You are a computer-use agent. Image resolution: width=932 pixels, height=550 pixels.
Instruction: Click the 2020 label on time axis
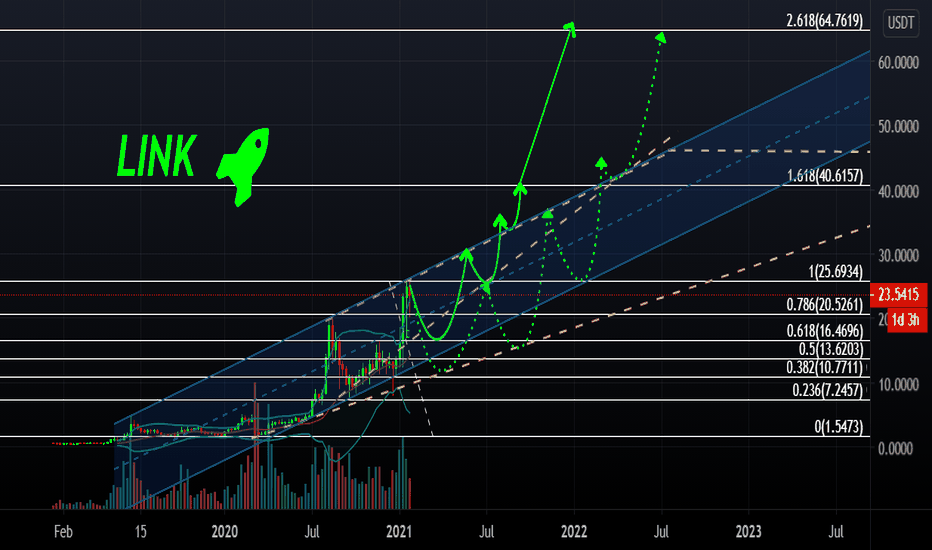(225, 532)
